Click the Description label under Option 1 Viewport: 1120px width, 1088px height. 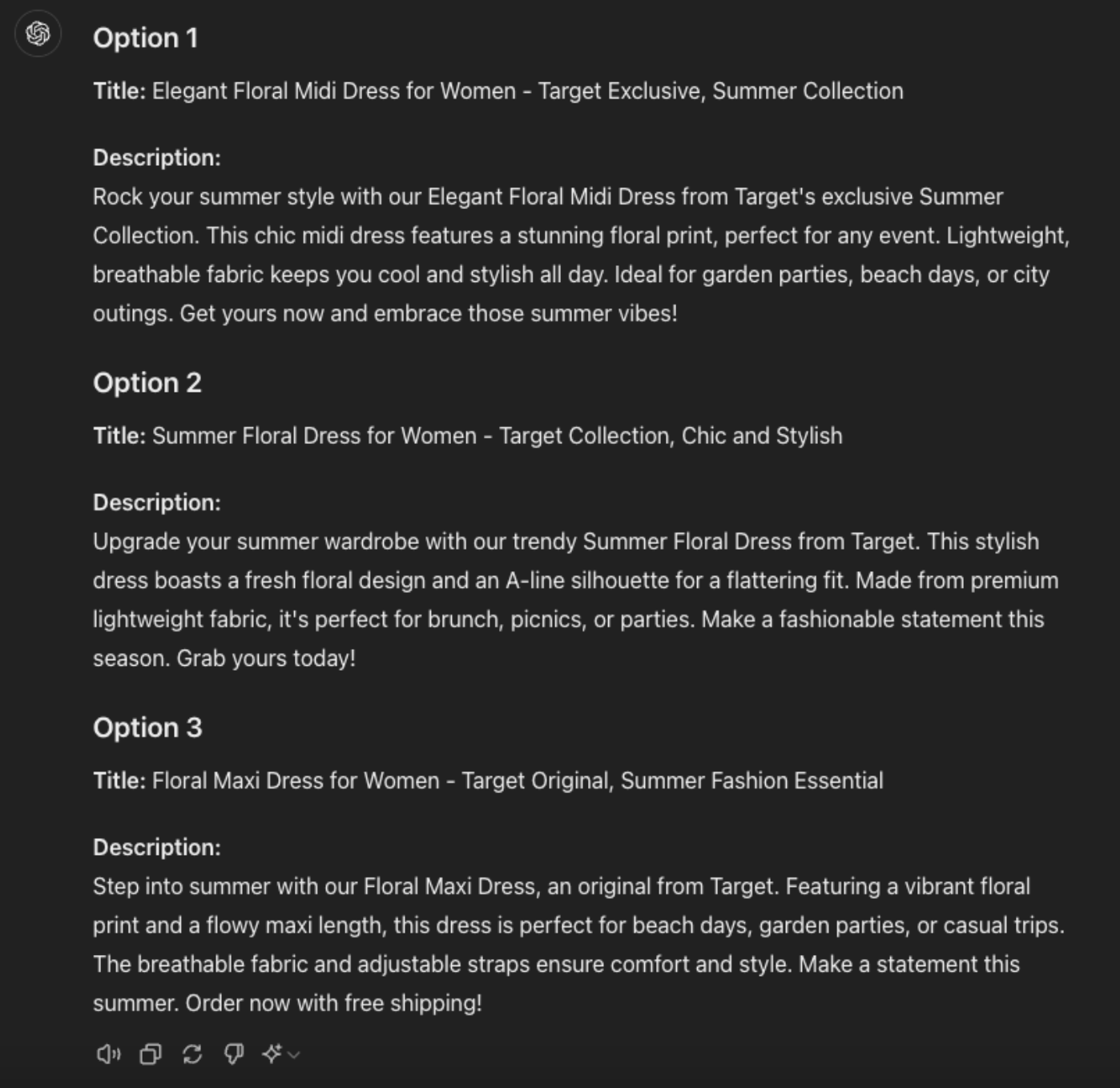pos(157,158)
